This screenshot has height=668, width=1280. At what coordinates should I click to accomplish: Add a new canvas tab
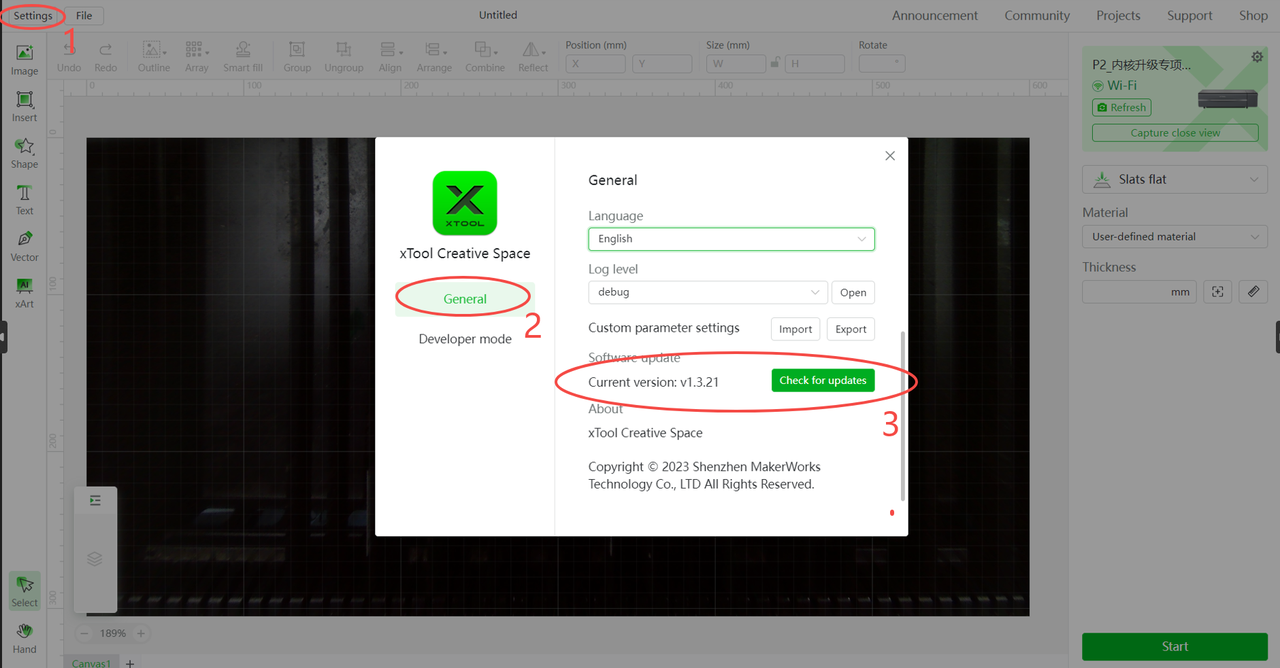(x=130, y=663)
